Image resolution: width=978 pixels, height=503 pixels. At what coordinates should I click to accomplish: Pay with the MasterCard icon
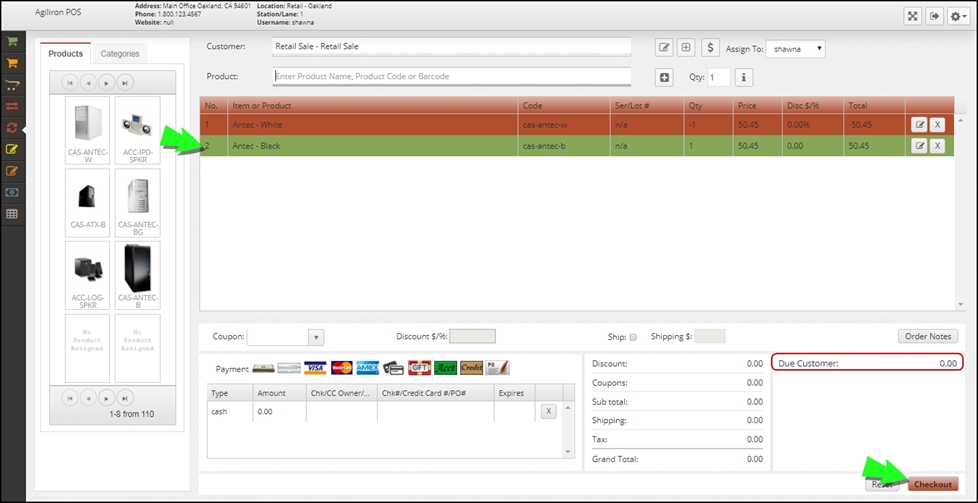[342, 368]
